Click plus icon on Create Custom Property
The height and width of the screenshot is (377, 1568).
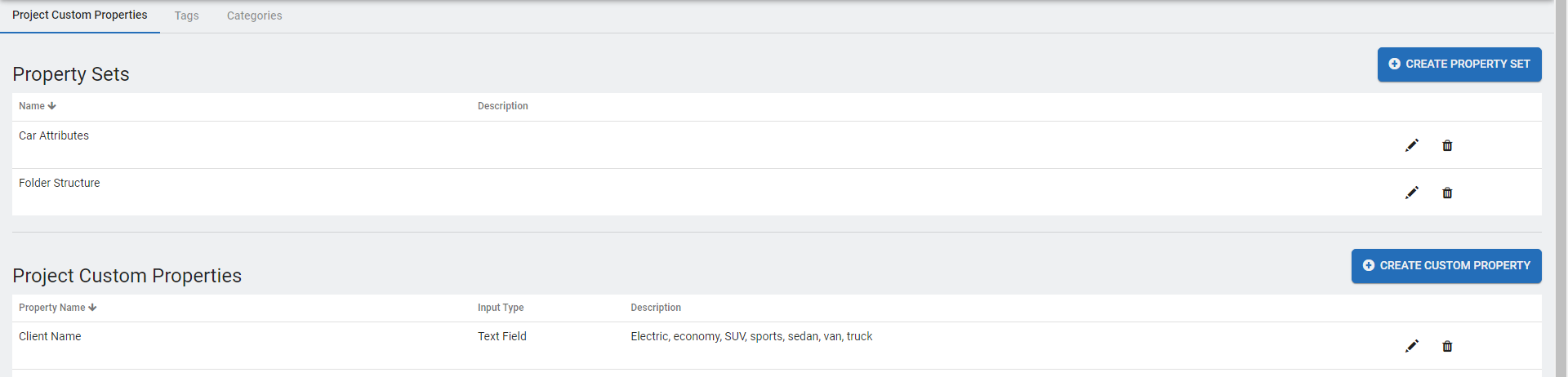[1369, 265]
